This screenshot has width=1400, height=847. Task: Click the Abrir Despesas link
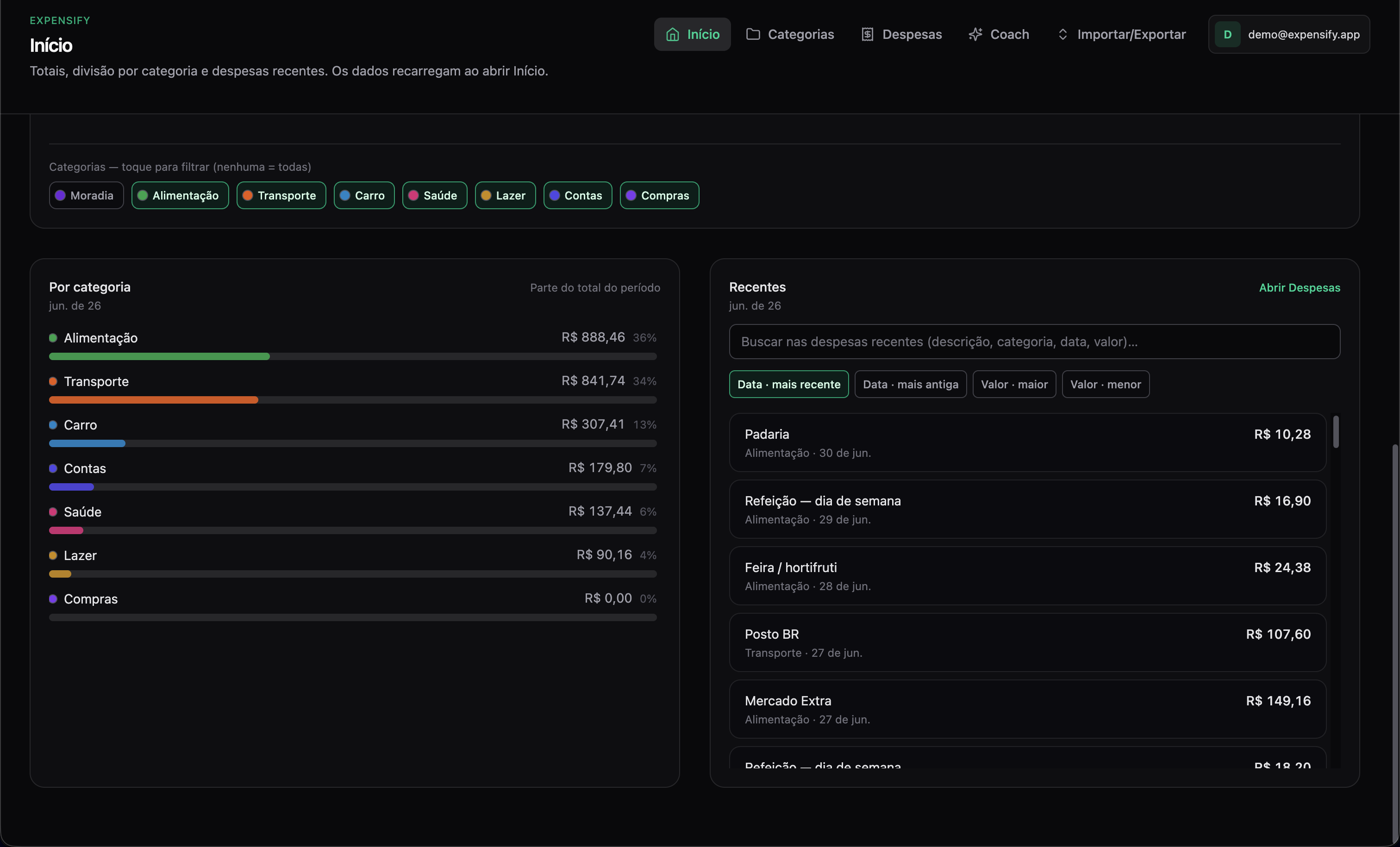click(x=1300, y=287)
